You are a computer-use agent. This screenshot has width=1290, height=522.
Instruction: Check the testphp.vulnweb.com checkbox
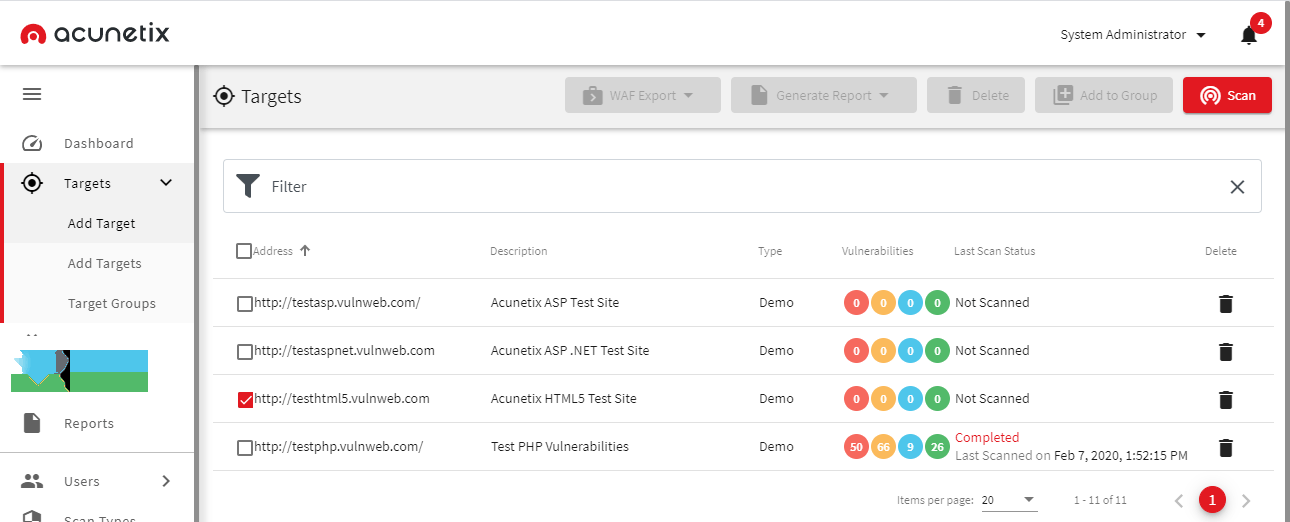coord(245,448)
